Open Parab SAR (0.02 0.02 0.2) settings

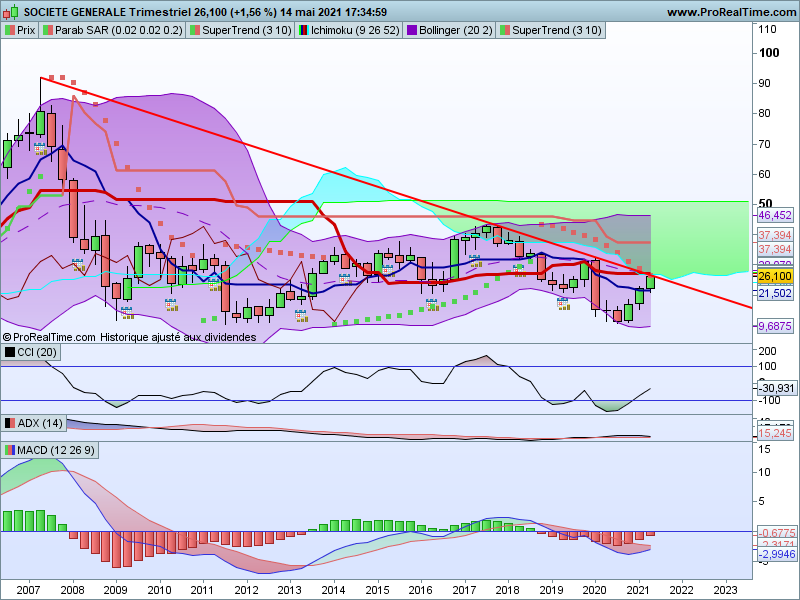tap(112, 30)
